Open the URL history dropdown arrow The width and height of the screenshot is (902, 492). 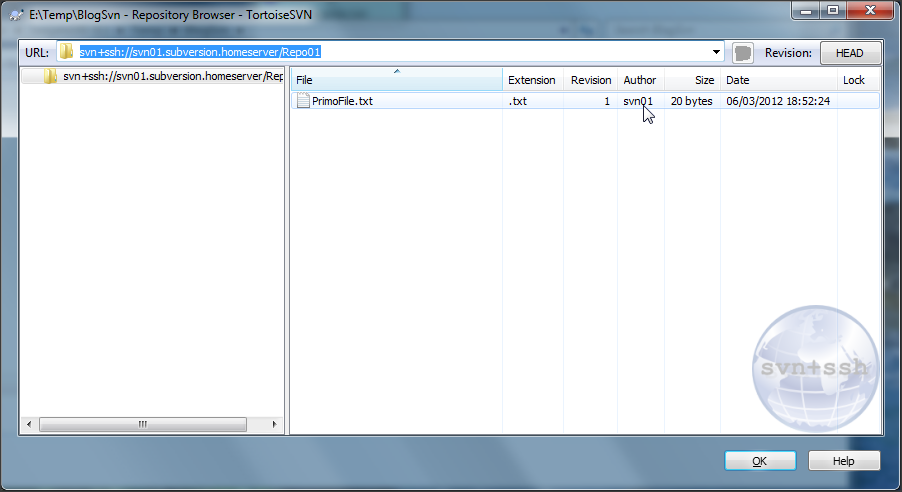pyautogui.click(x=716, y=52)
